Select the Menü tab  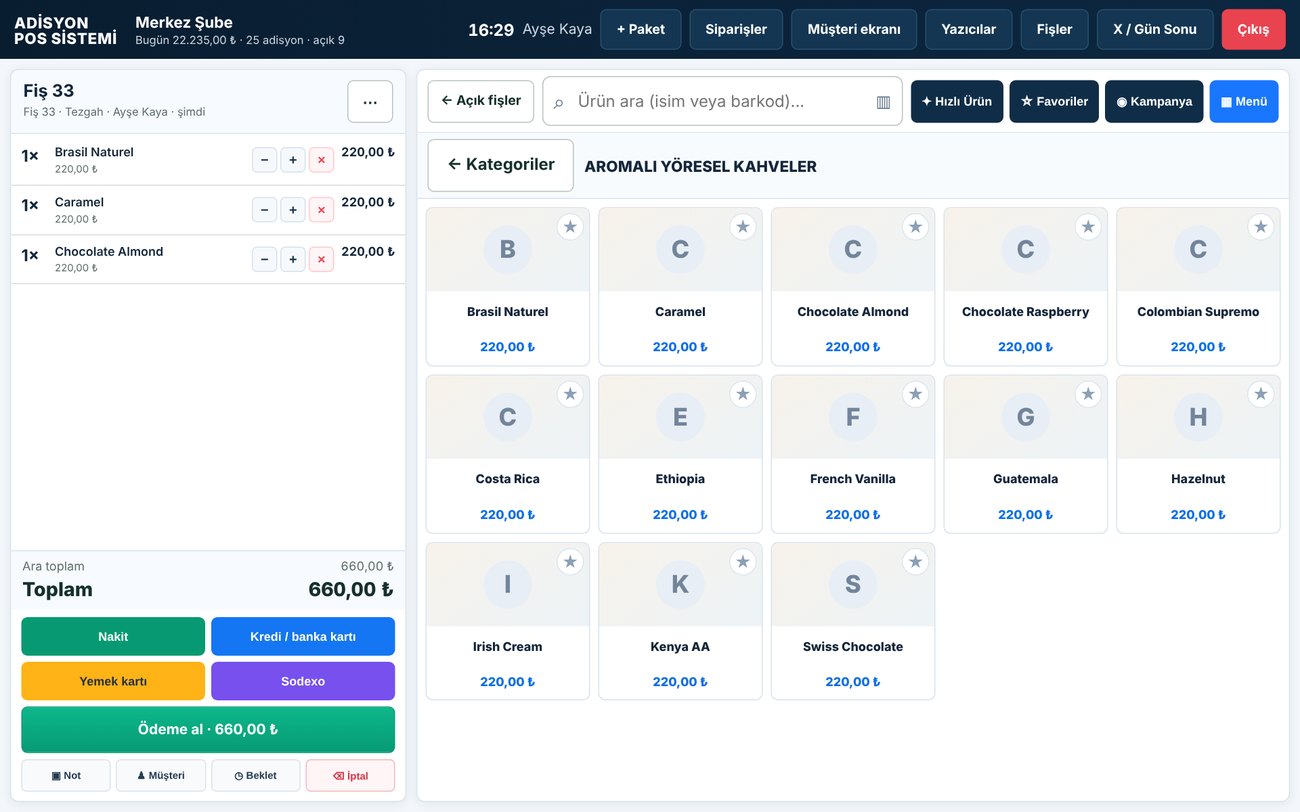click(x=1244, y=102)
